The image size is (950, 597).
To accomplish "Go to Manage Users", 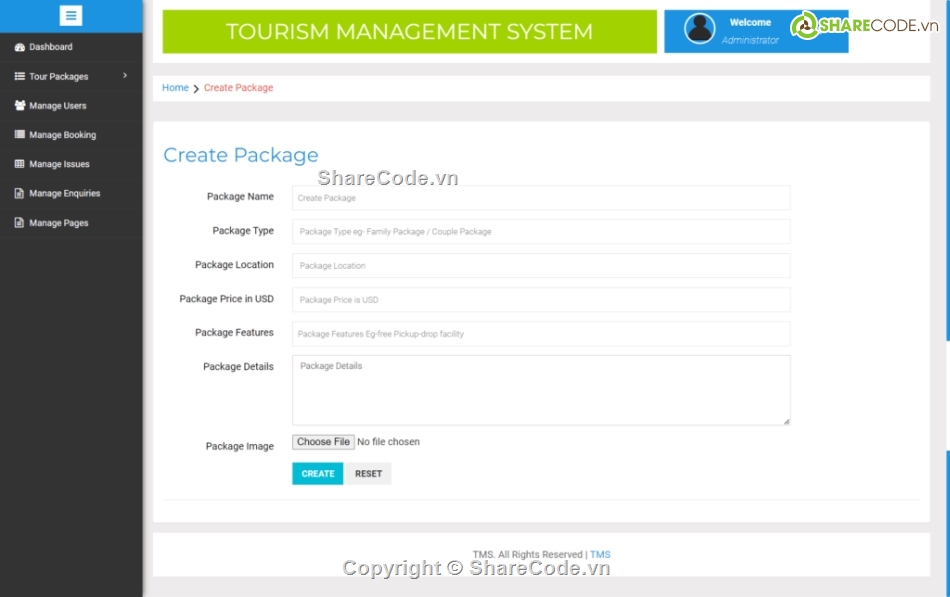I will click(71, 105).
